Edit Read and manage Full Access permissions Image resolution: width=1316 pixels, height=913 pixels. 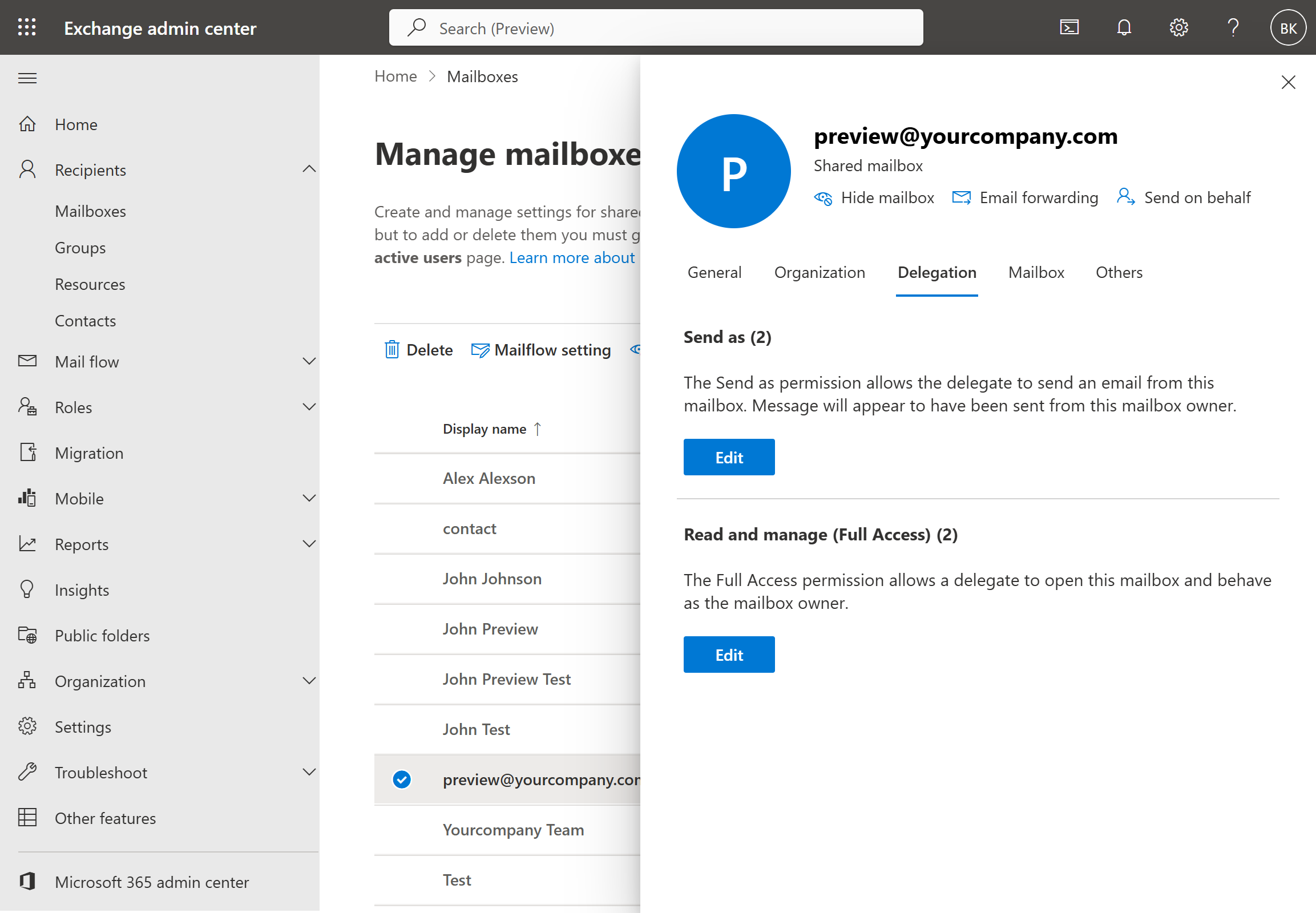coord(729,655)
